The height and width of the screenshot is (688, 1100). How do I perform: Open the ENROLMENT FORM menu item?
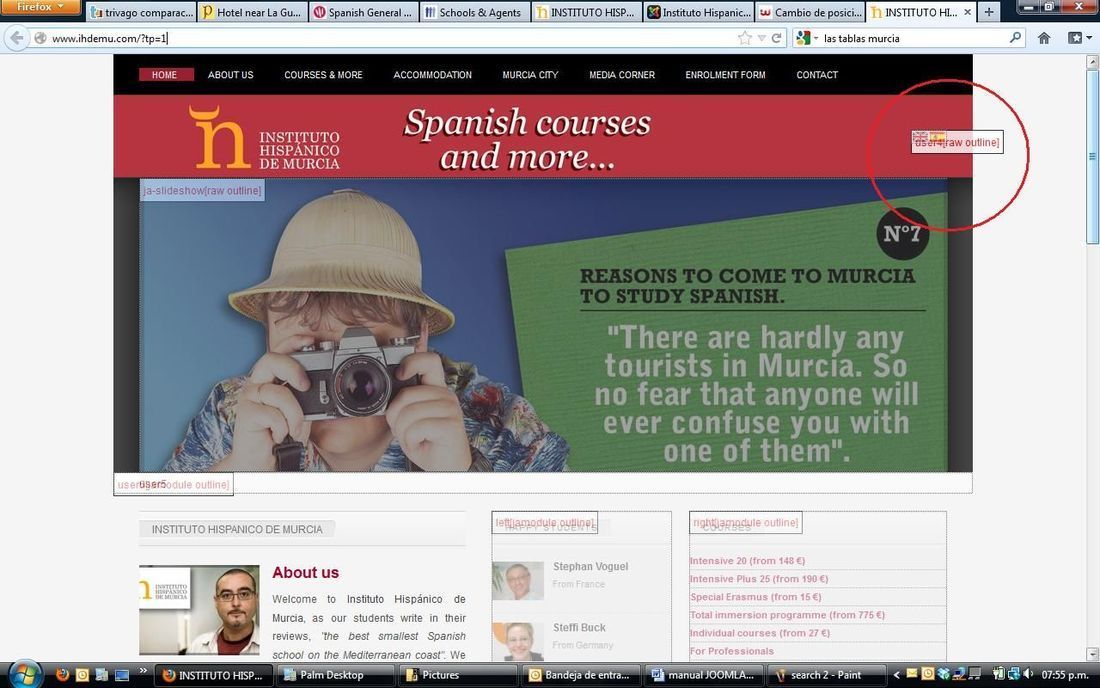(x=725, y=75)
